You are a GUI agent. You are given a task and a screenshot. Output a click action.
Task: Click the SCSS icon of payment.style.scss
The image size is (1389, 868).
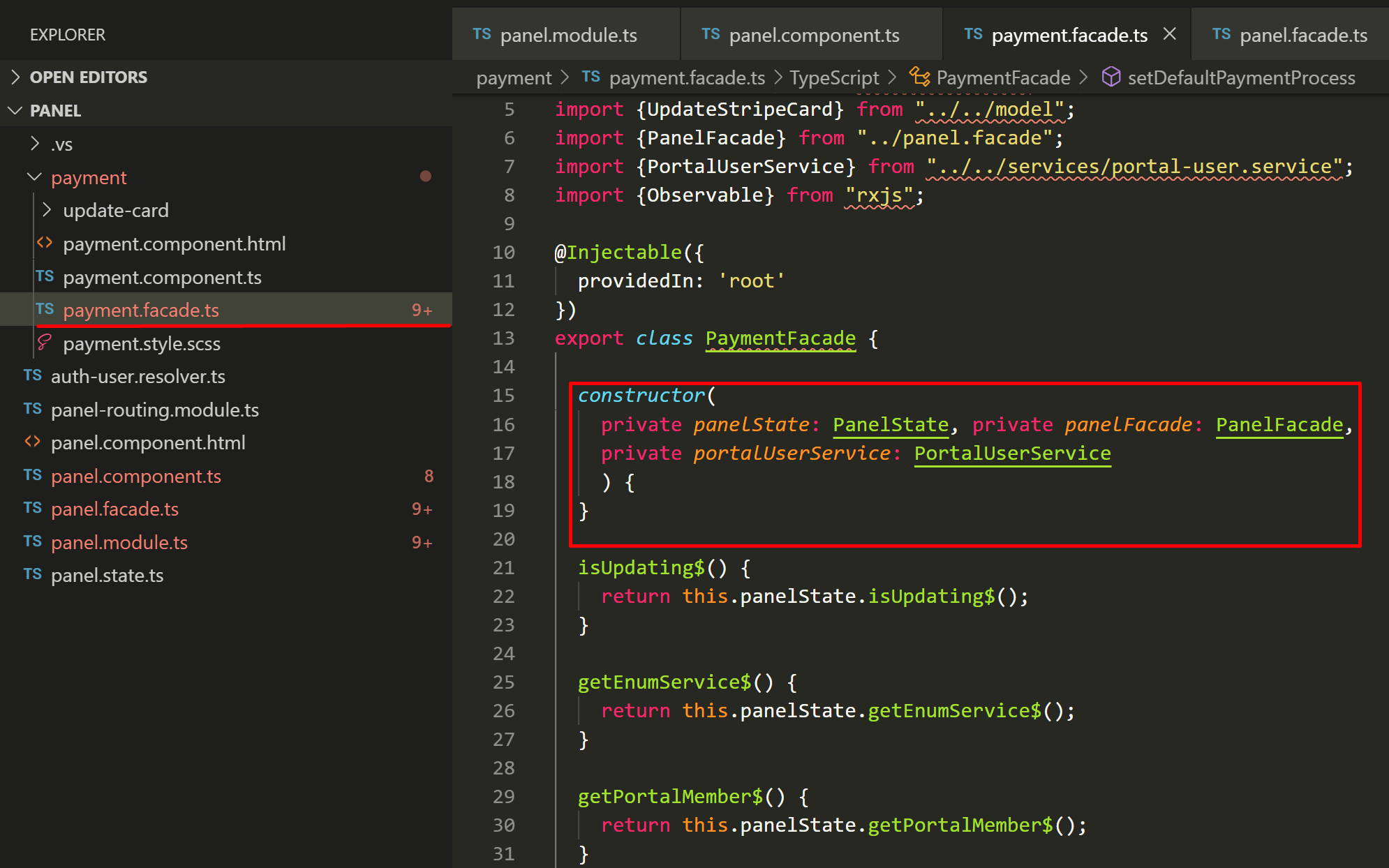[45, 343]
